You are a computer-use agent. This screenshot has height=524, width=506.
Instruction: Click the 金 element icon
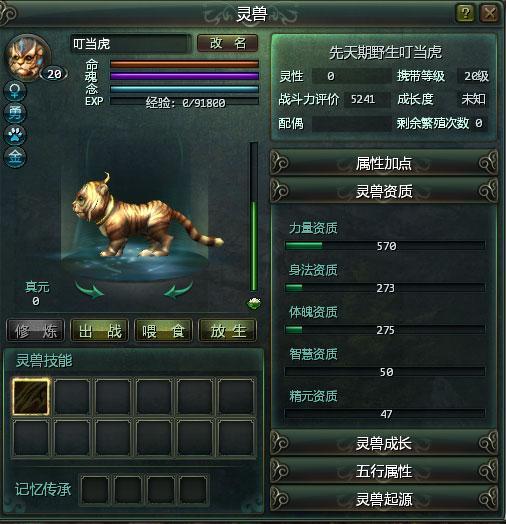(15, 157)
